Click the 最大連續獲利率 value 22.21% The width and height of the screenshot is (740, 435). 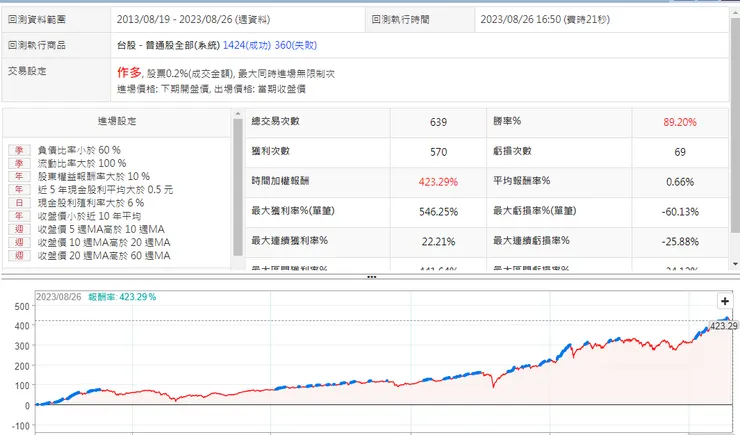(438, 242)
